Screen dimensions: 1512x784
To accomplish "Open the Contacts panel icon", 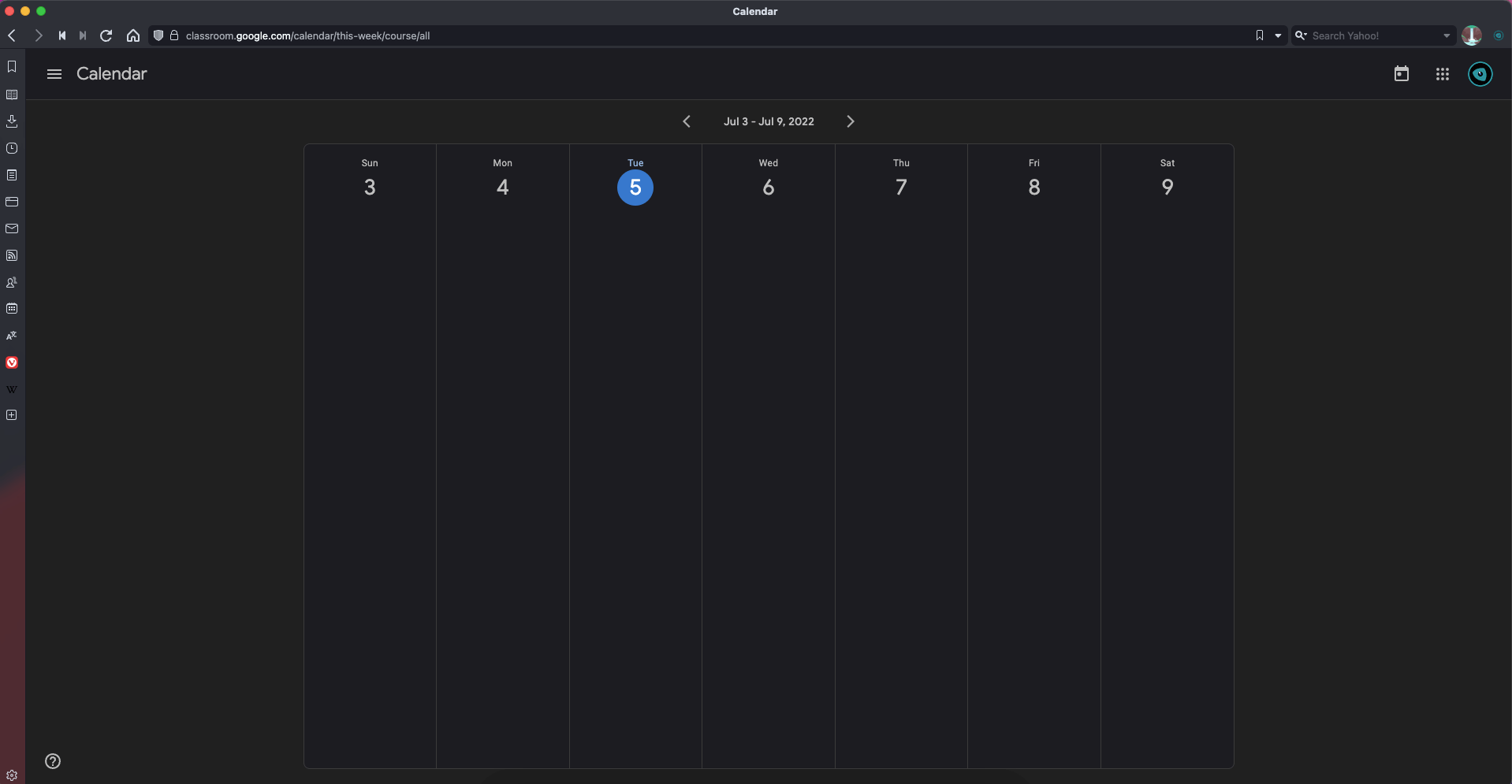I will tap(12, 282).
